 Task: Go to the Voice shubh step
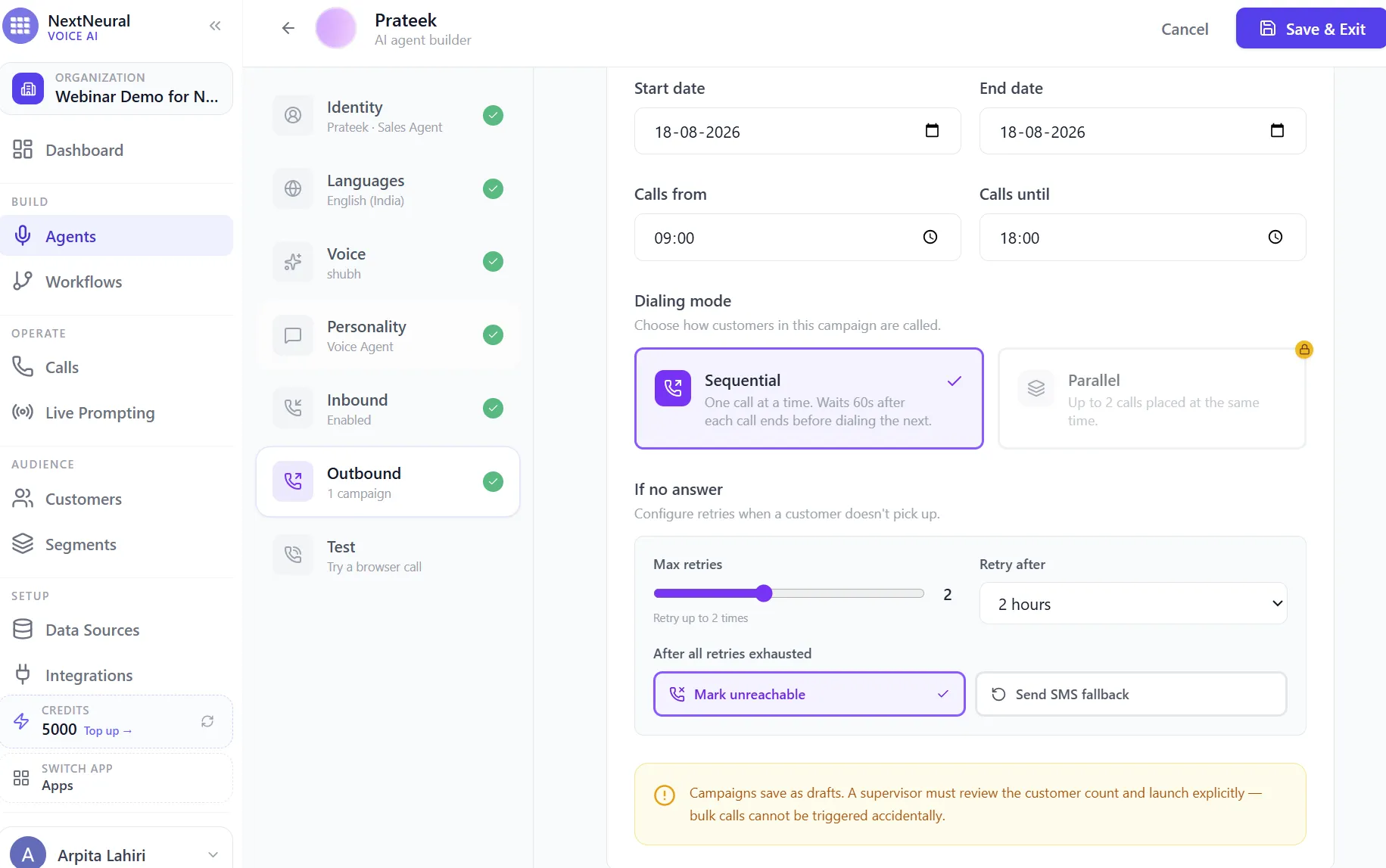point(388,262)
